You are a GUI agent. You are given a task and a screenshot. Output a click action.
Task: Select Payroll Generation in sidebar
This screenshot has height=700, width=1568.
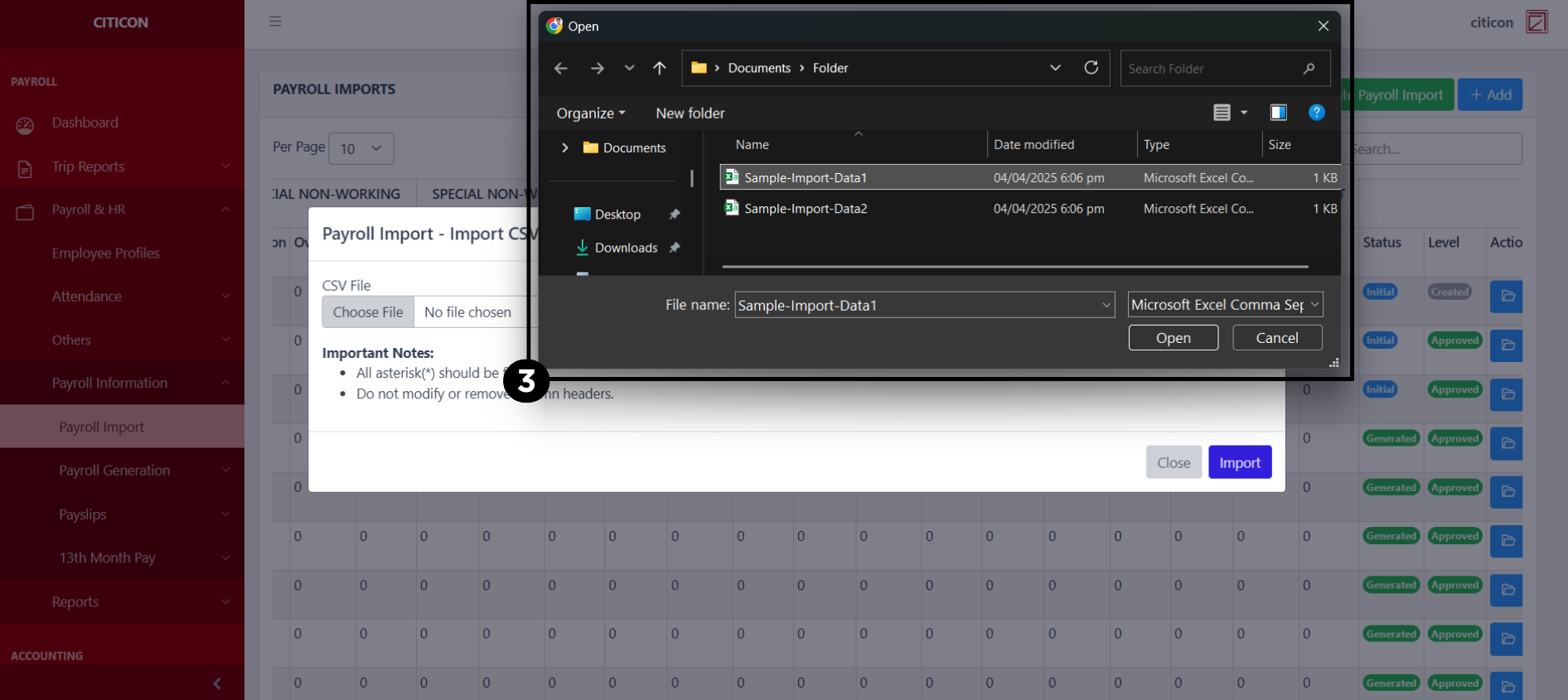[114, 471]
